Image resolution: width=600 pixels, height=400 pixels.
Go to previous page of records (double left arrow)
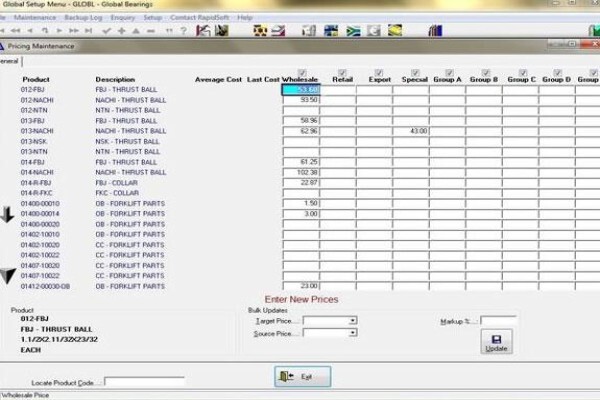[x=15, y=31]
